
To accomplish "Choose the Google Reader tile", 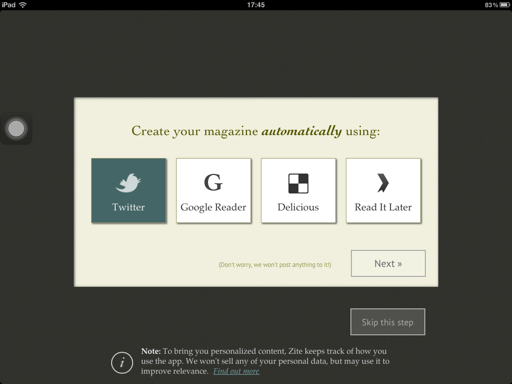I will (x=214, y=190).
